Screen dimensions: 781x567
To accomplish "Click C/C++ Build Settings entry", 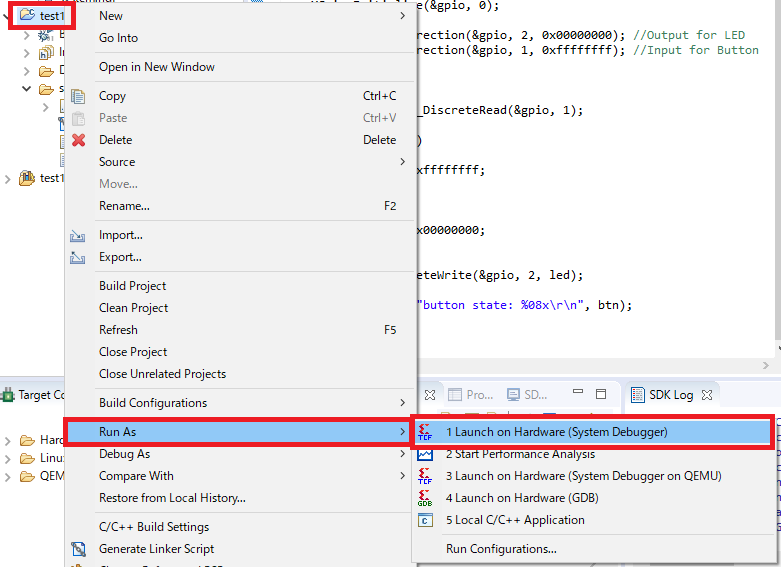I will [154, 527].
